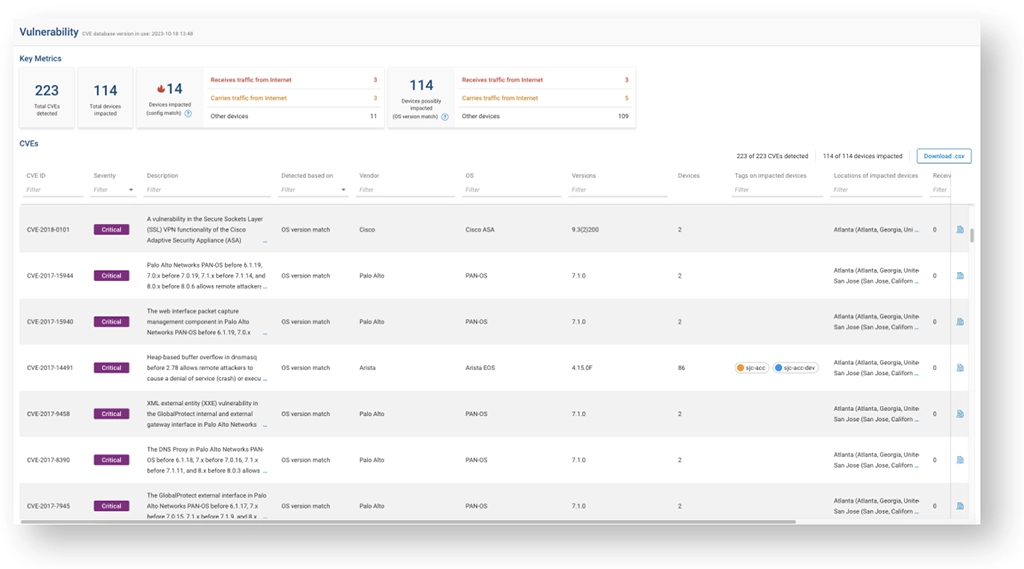Click version 9.3(2)200 cell
Screen dimensions: 1024x569
(585, 230)
